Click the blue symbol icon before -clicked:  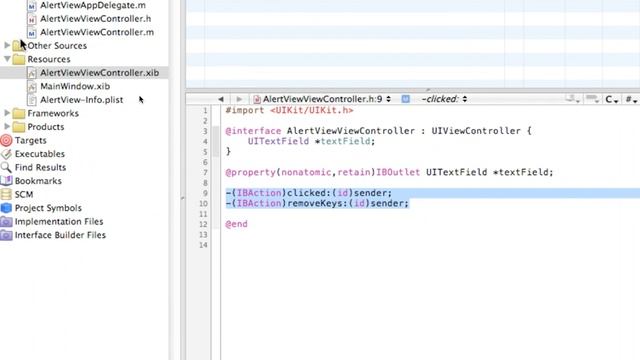pos(405,99)
